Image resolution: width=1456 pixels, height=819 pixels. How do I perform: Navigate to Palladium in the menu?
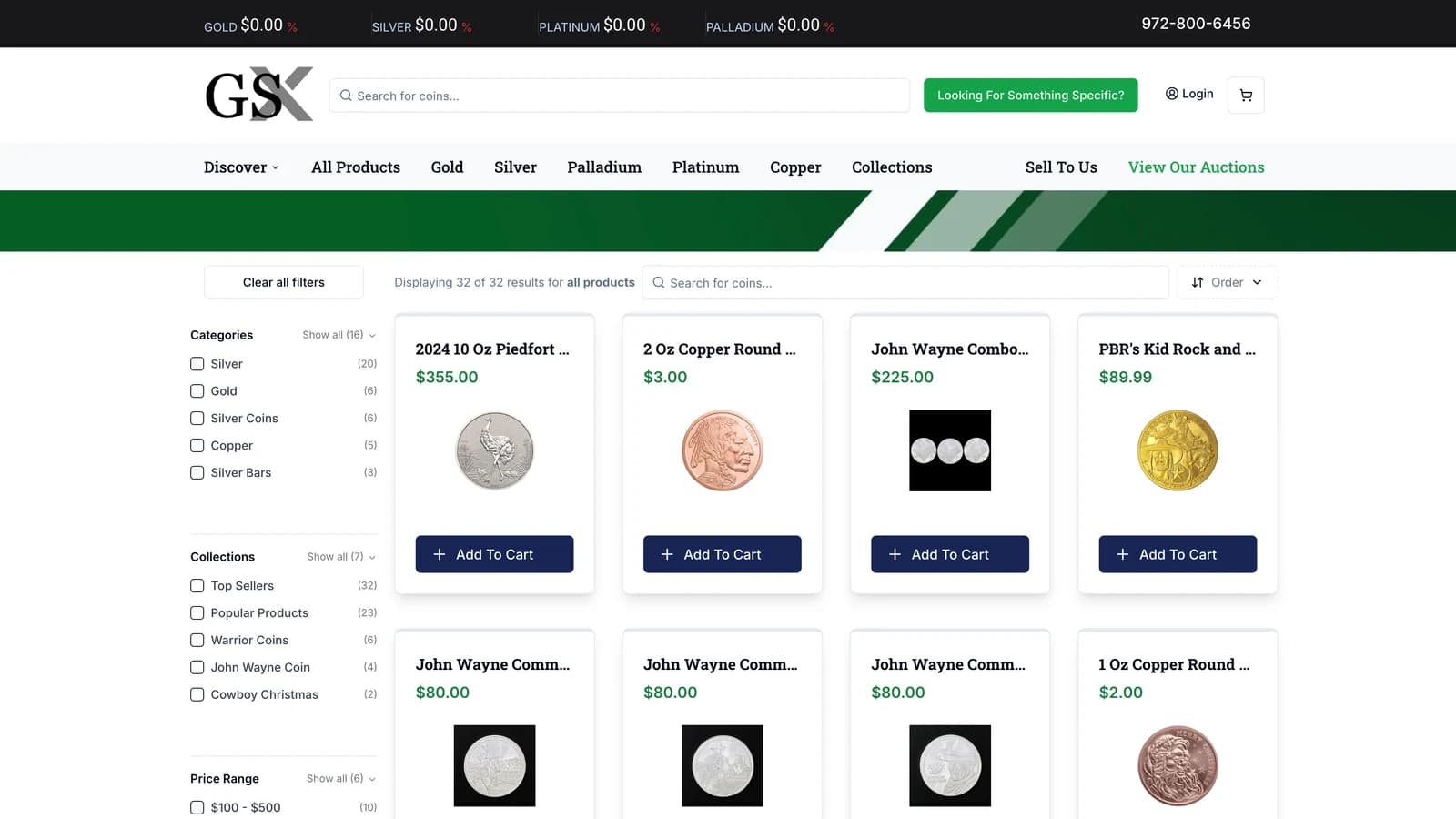(604, 167)
